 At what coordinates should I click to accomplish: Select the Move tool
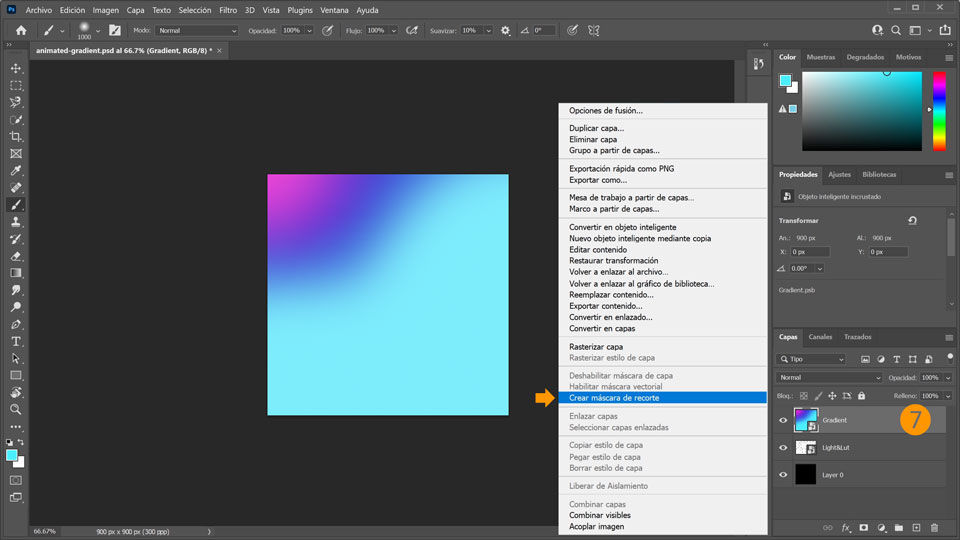coord(16,68)
